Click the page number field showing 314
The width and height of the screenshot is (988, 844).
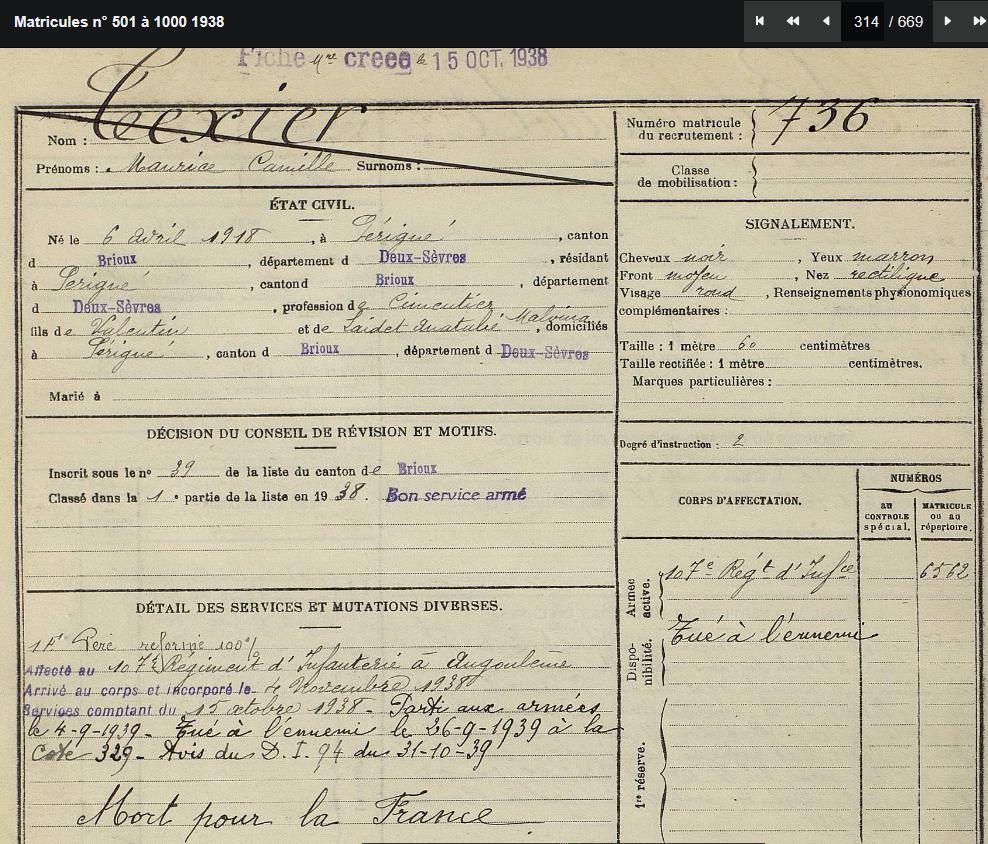[x=866, y=22]
